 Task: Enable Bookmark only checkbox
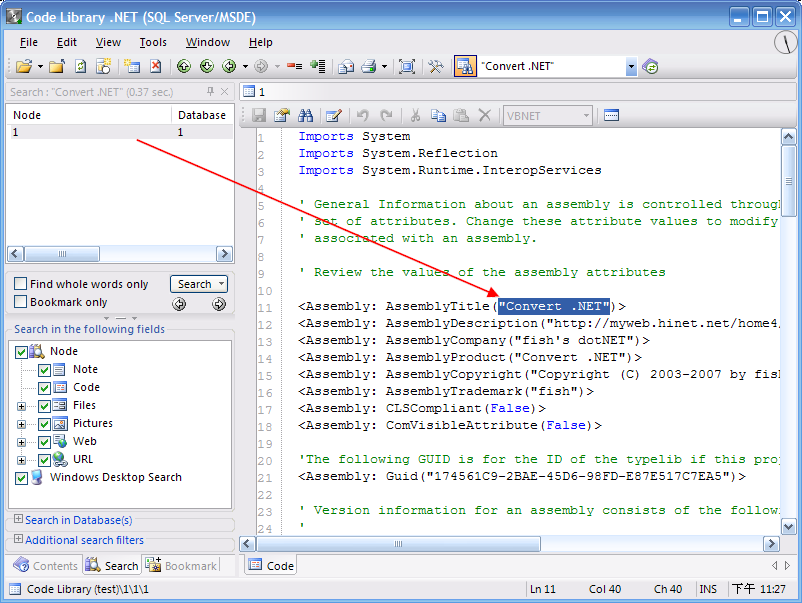20,302
